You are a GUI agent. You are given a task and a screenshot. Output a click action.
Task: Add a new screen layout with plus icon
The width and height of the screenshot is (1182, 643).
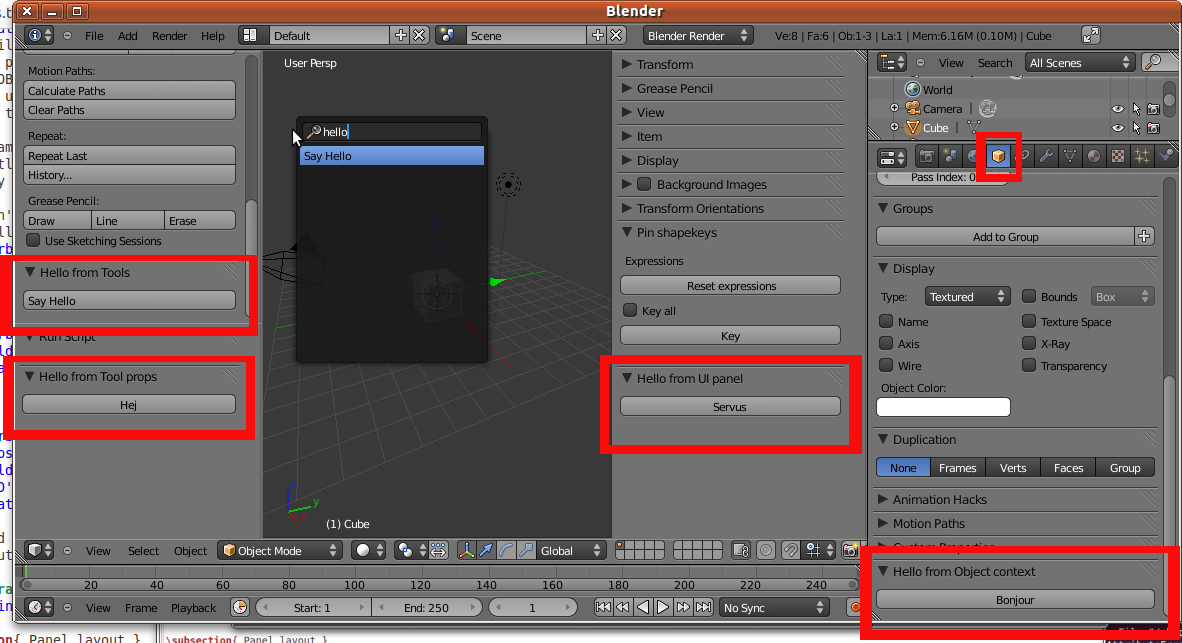(x=400, y=35)
